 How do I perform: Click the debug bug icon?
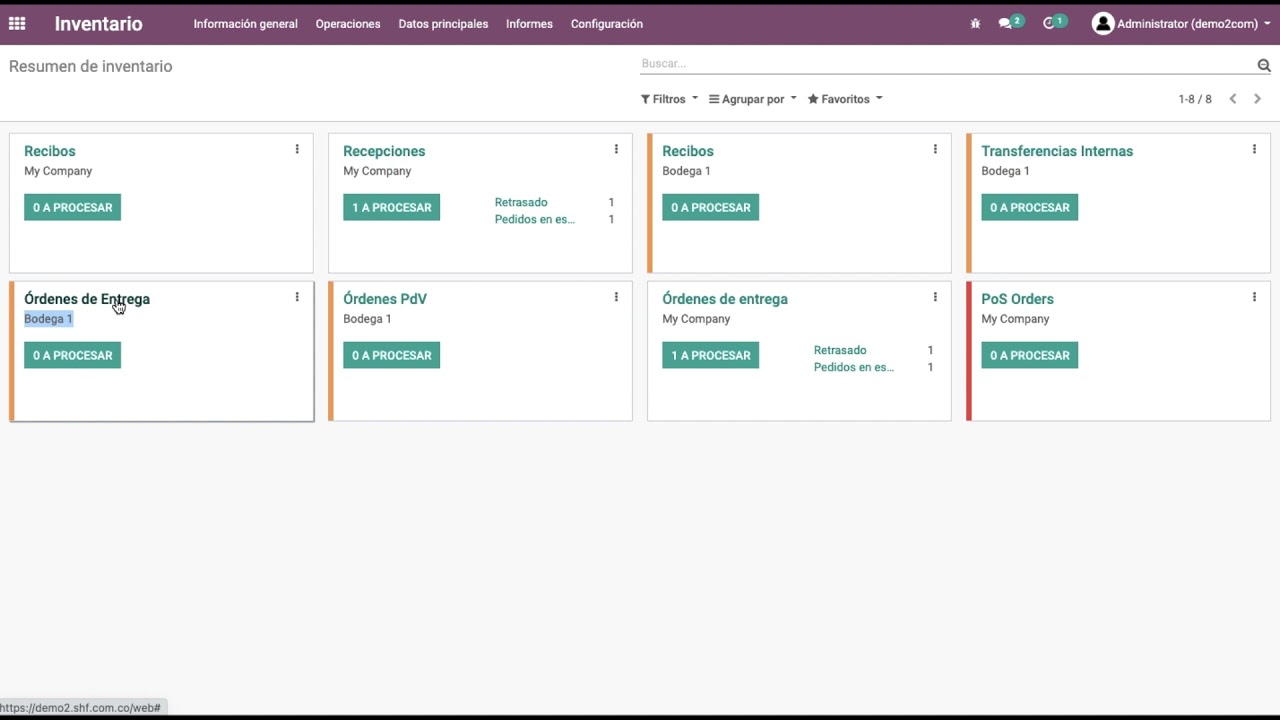[x=975, y=24]
